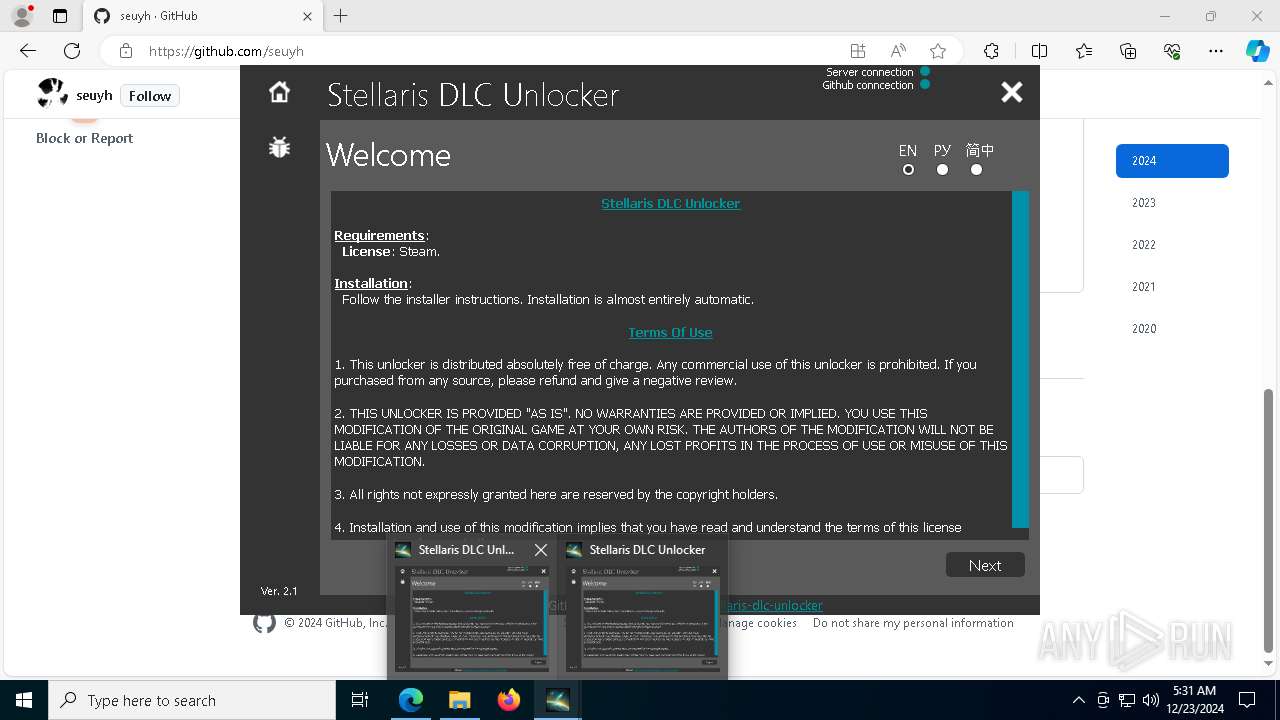Click GitHub footer logo
This screenshot has width=1280, height=720.
(264, 623)
